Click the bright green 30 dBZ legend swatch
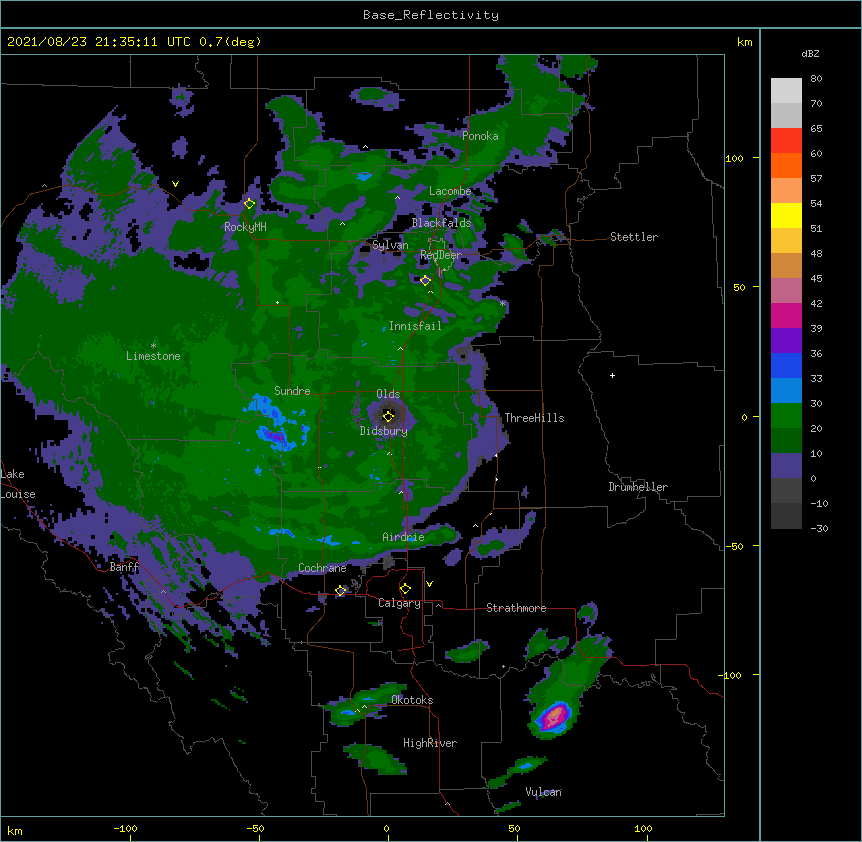Screen dimensions: 862x842 tap(786, 416)
